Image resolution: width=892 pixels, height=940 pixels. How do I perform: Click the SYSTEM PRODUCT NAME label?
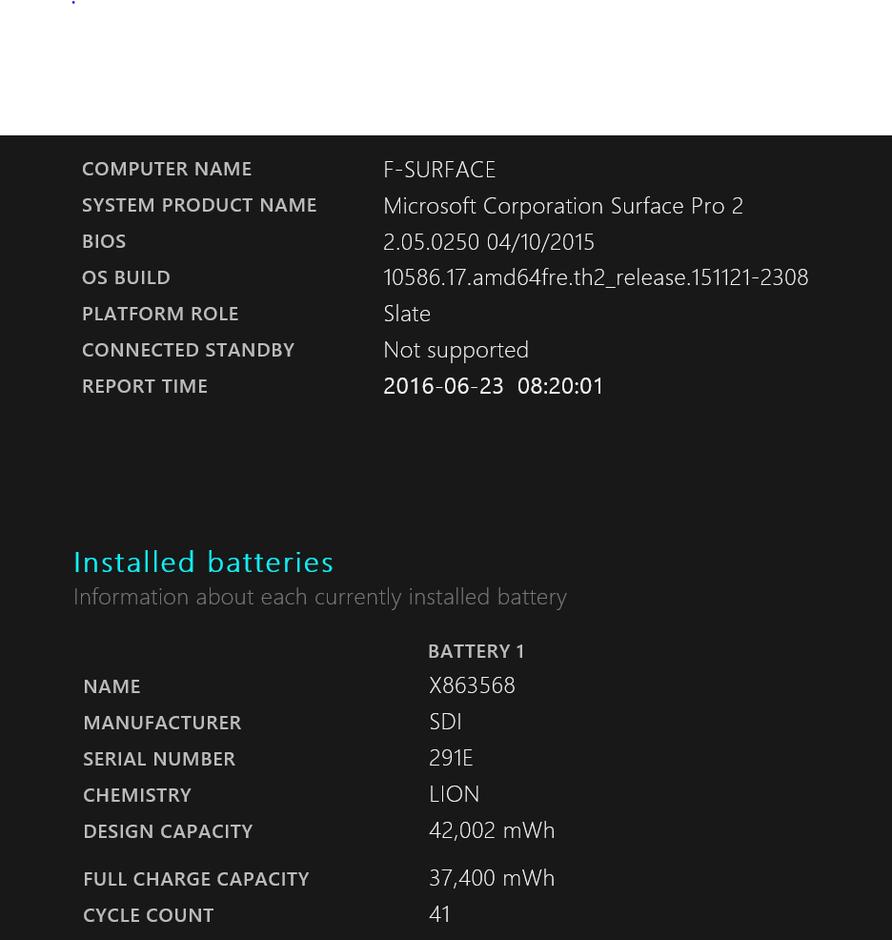199,205
